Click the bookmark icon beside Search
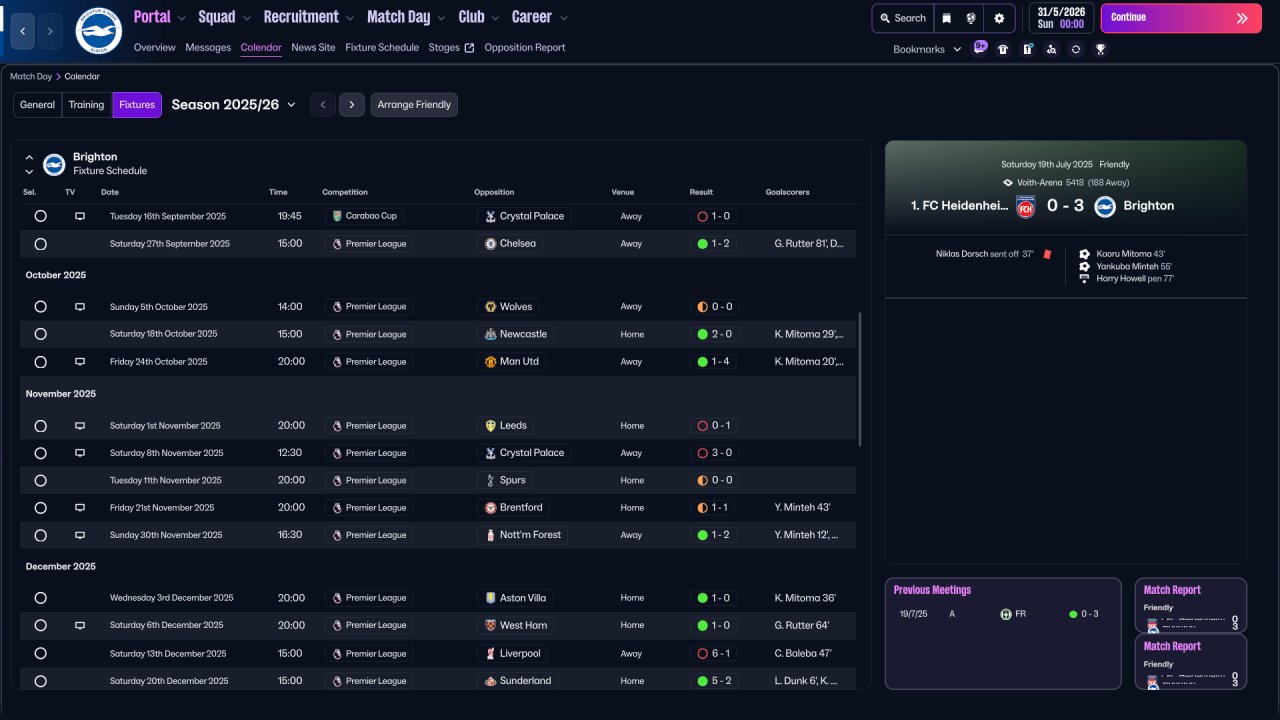Screen dimensions: 1280x720 (946, 18)
